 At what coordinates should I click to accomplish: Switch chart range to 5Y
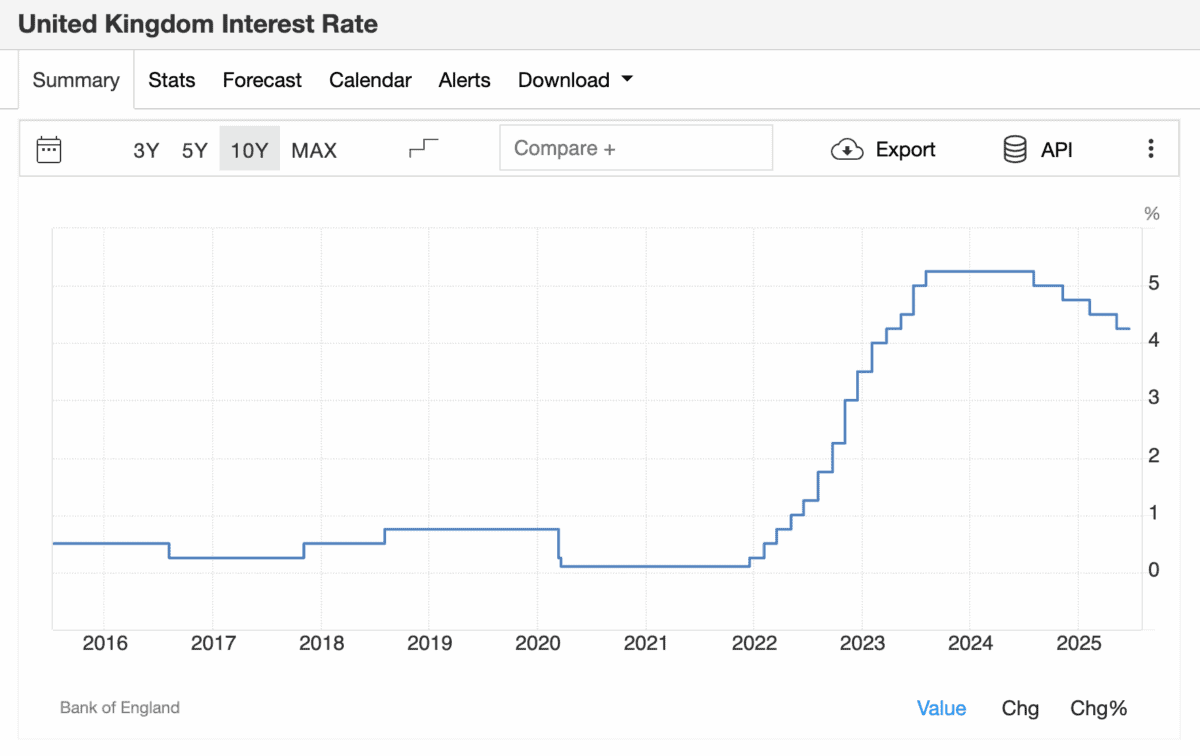[x=194, y=151]
